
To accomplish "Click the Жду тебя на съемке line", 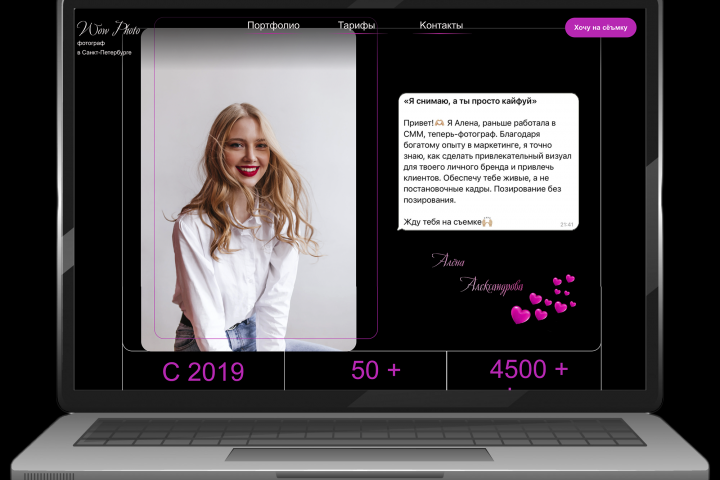I will point(448,222).
